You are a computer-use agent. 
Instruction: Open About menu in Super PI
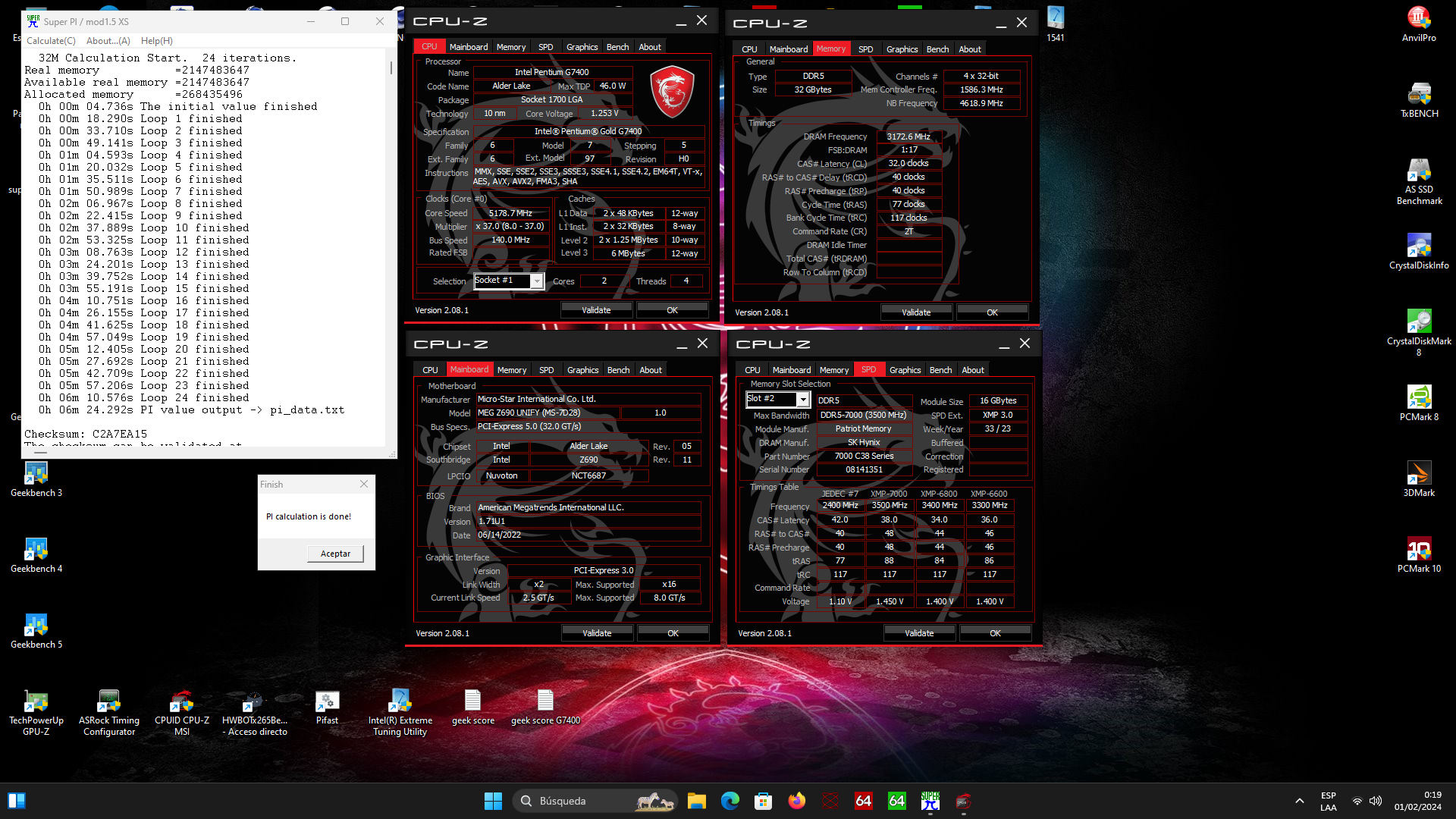click(x=108, y=41)
